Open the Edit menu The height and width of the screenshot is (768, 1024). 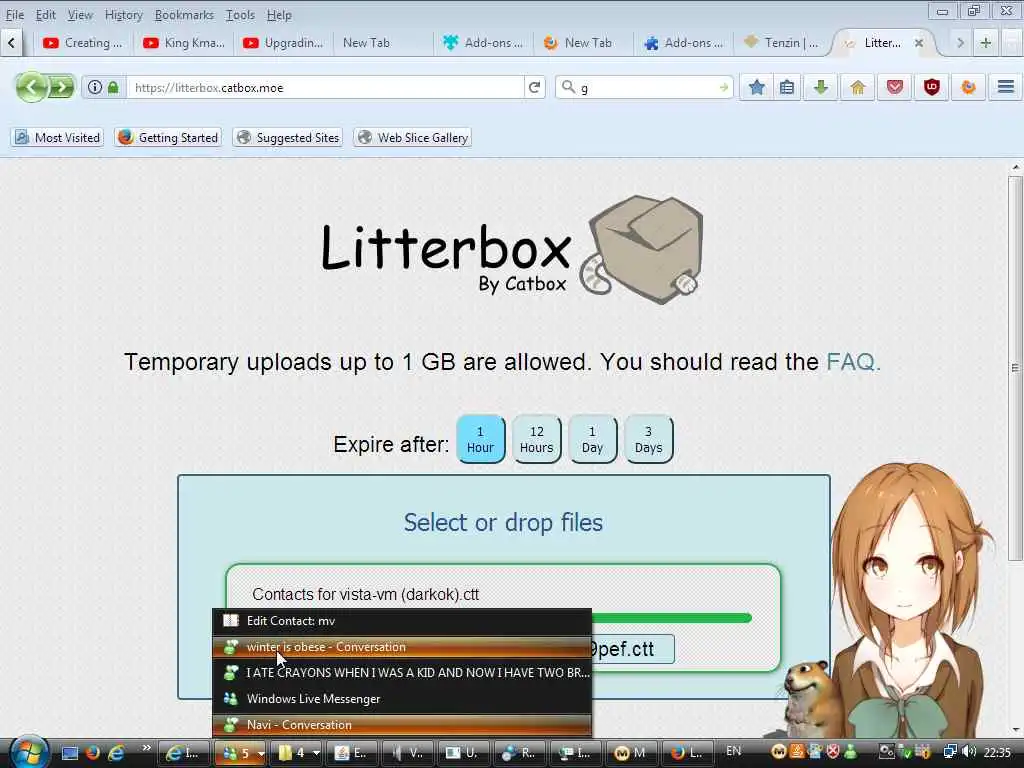[x=45, y=14]
